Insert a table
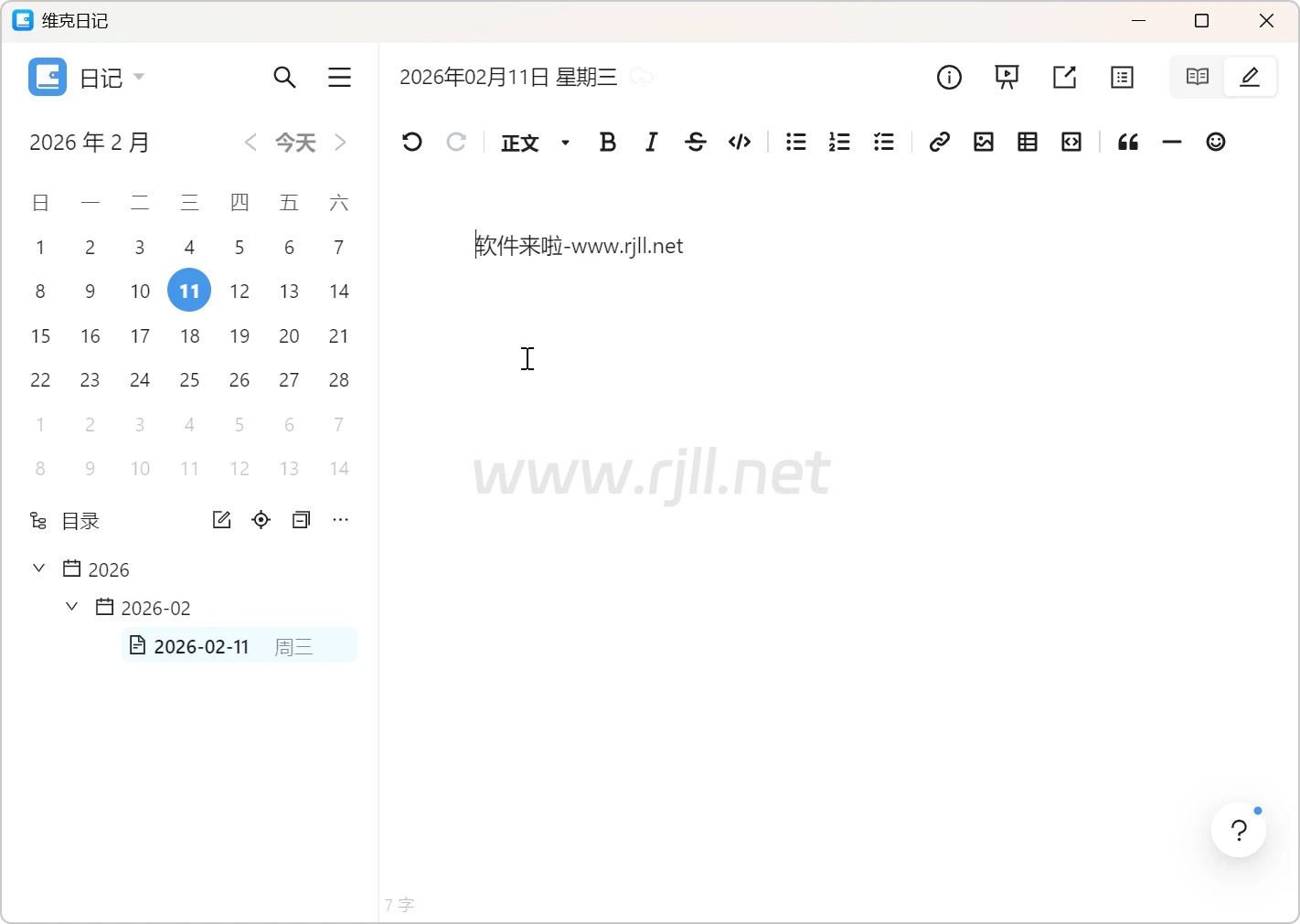Screen dimensions: 1300x924 (x=1027, y=142)
